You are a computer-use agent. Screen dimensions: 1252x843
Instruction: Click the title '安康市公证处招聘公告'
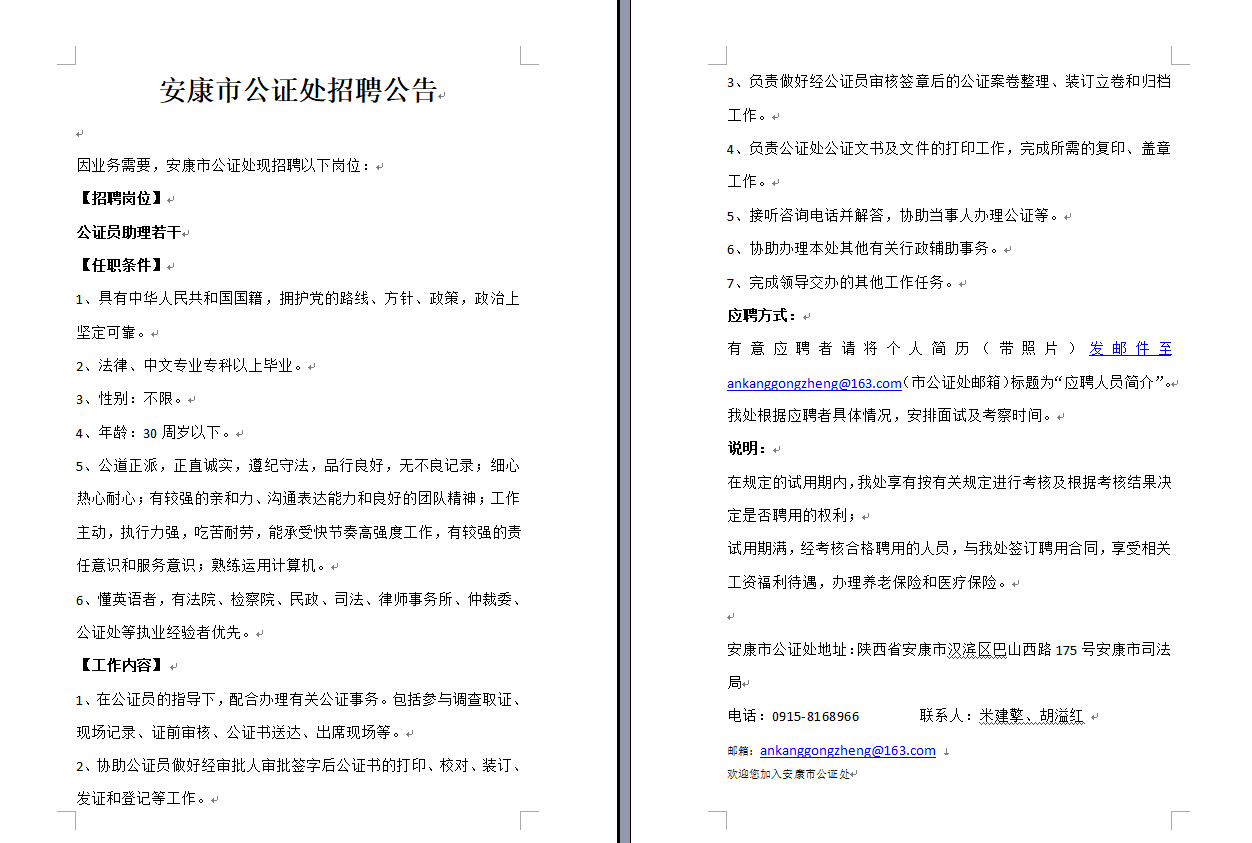tap(298, 91)
